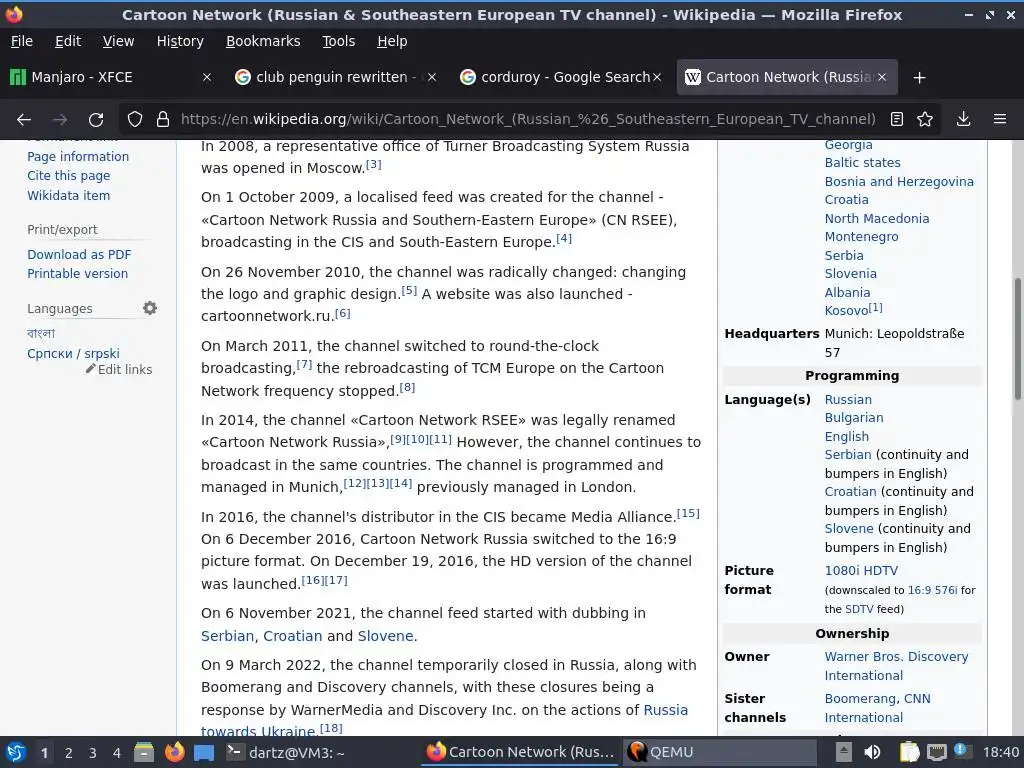Open the Page information sidebar link
Viewport: 1024px width, 768px height.
click(x=78, y=157)
